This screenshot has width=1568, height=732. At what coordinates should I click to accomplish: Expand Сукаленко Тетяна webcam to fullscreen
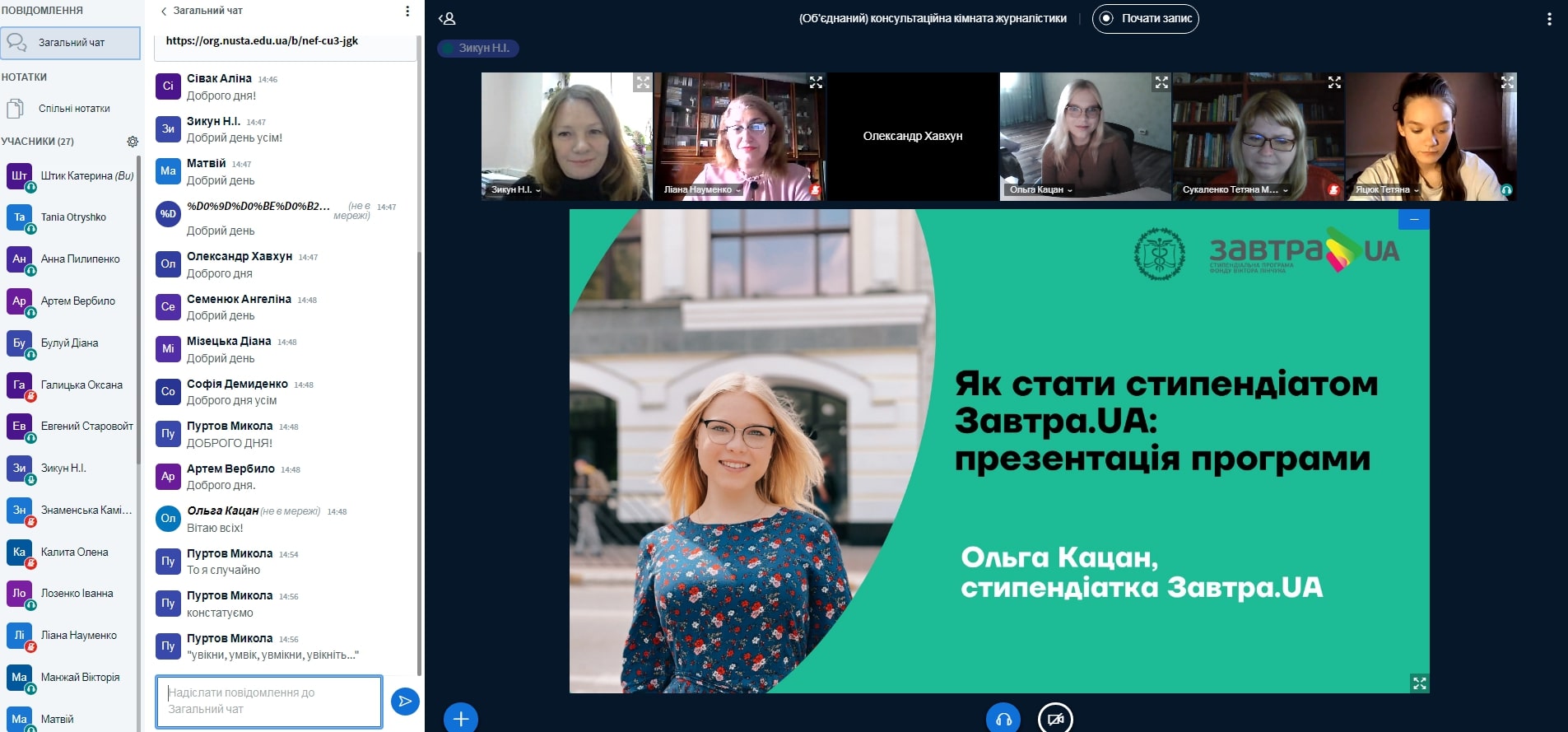tap(1334, 82)
